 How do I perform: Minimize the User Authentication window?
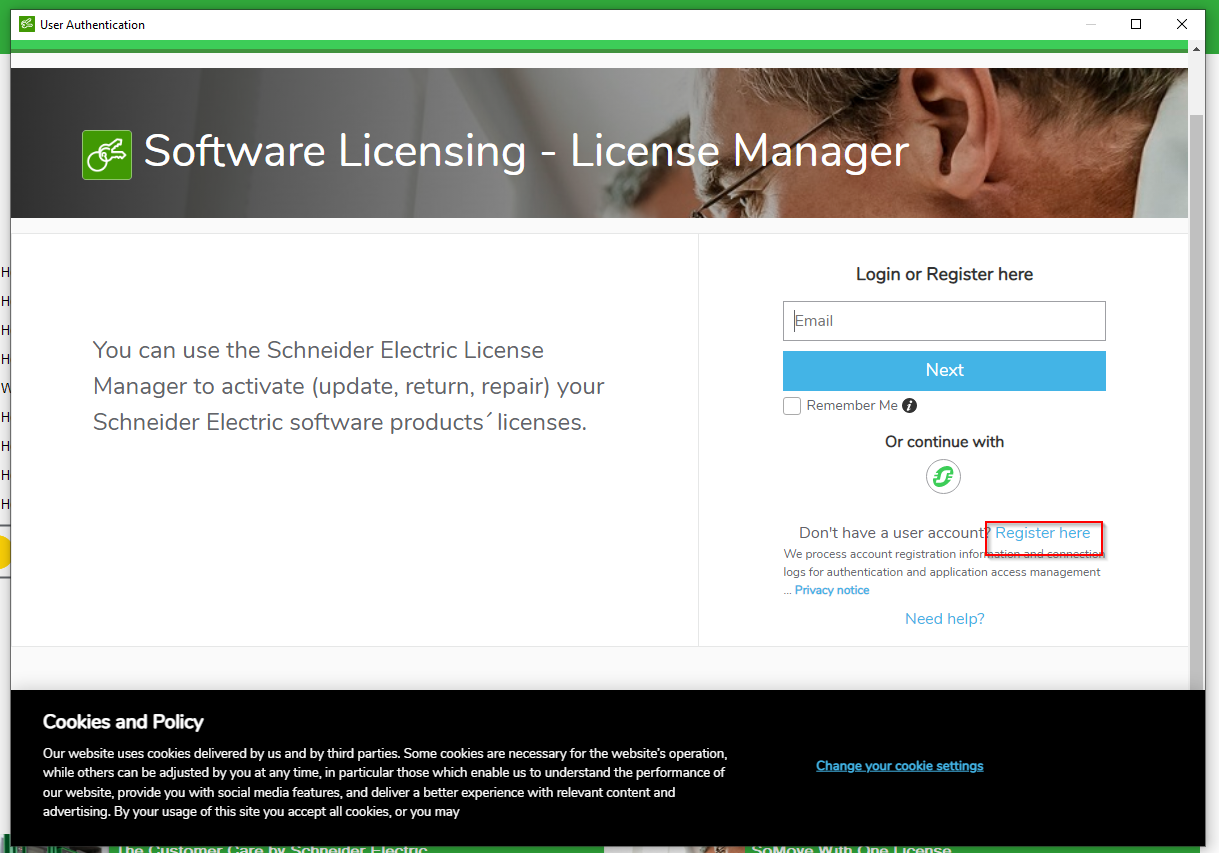coord(1090,24)
